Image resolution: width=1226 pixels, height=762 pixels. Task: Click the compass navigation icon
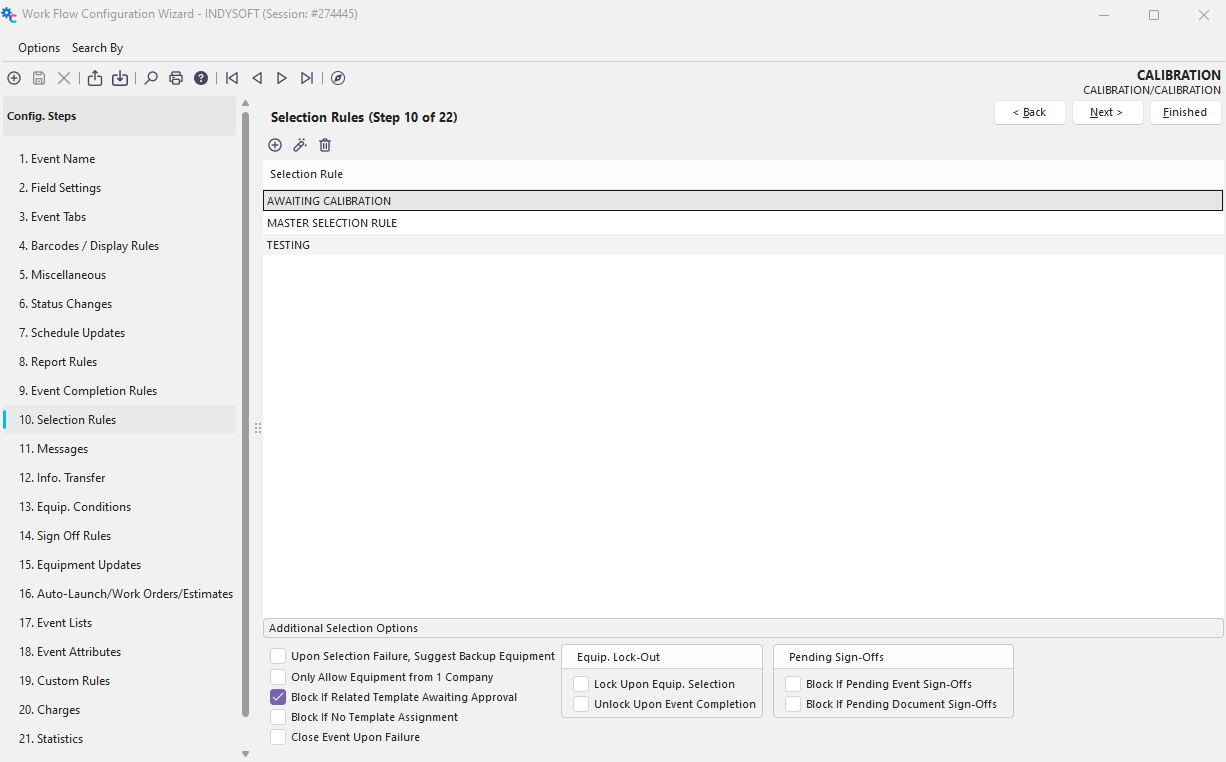pyautogui.click(x=338, y=78)
